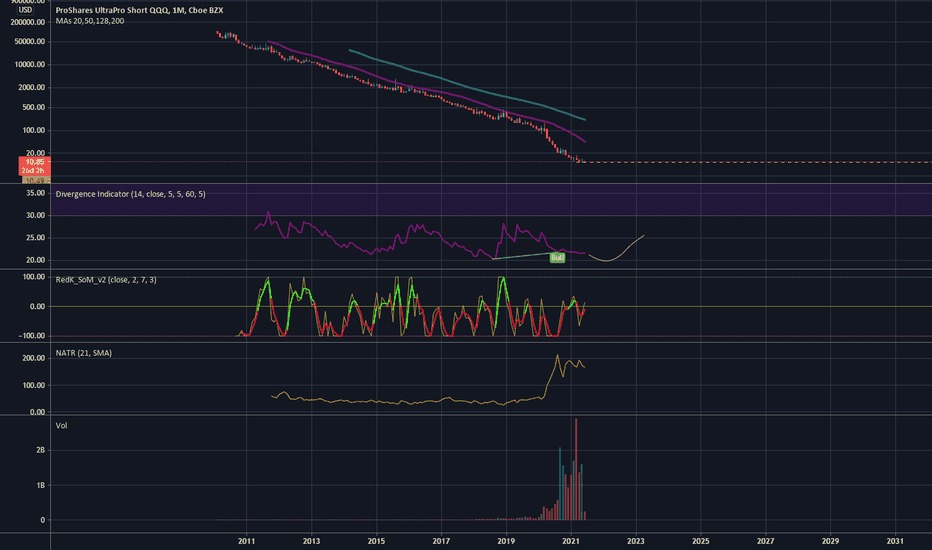Select the MAs 20,50,128,200 indicator legend
The height and width of the screenshot is (550, 932).
[90, 21]
